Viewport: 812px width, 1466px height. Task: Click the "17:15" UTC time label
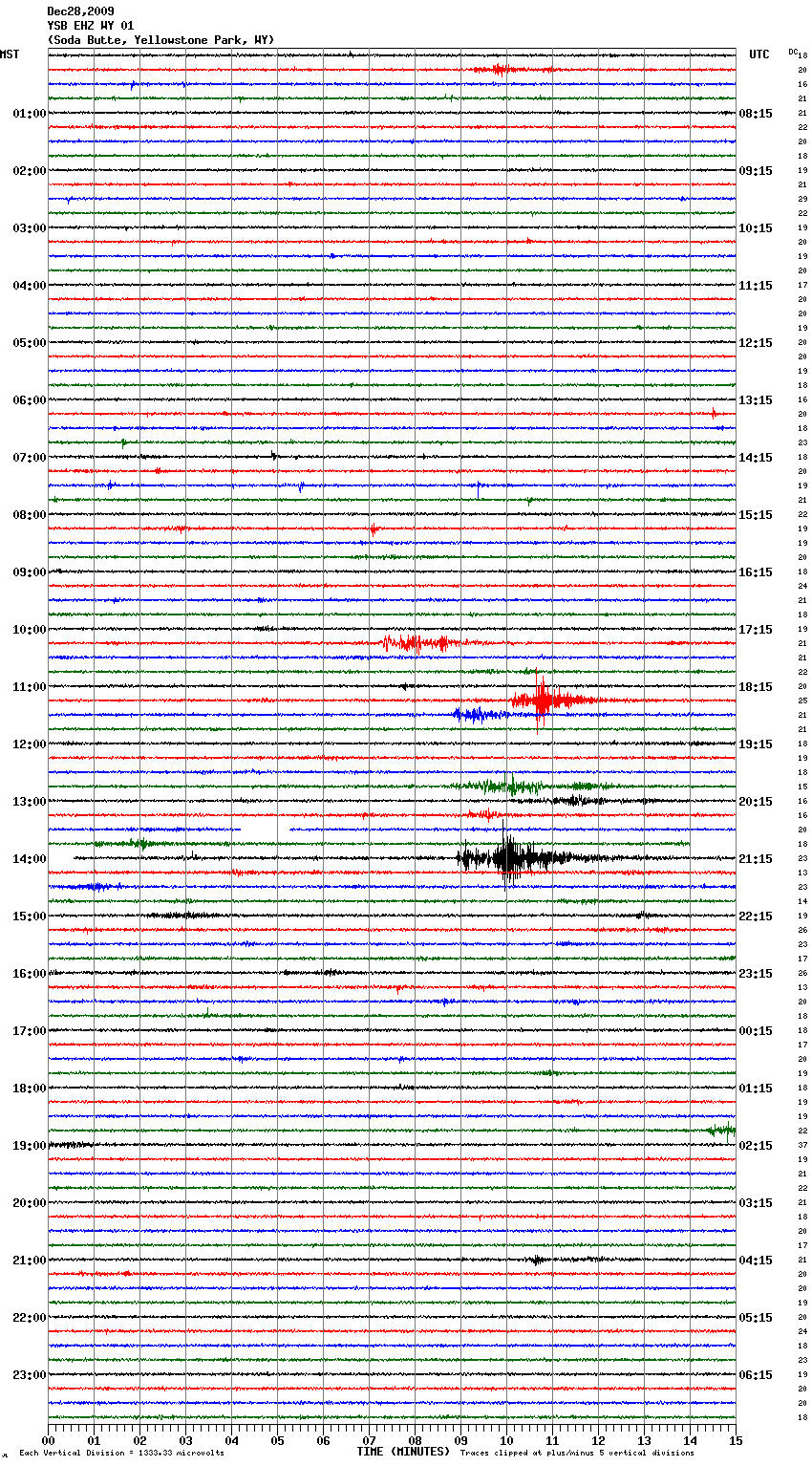(x=756, y=630)
